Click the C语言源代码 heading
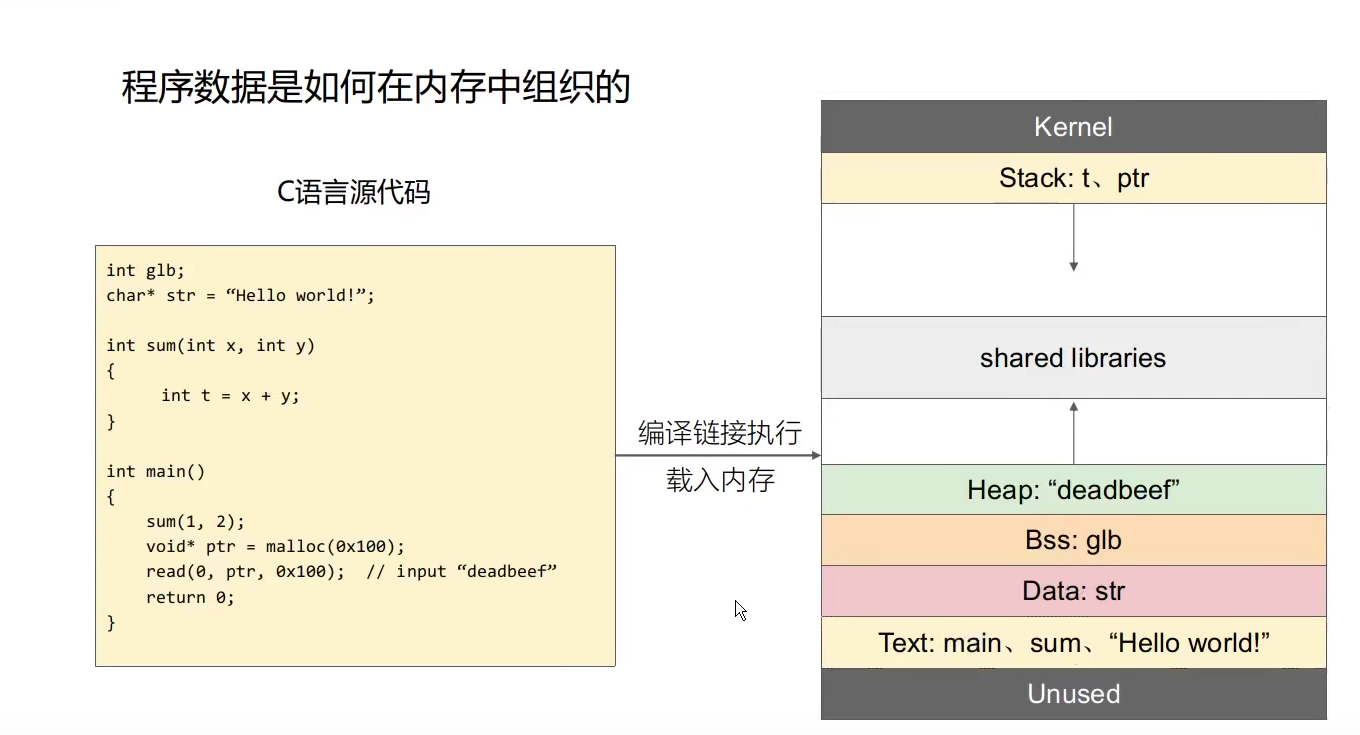The image size is (1360, 735). click(x=354, y=191)
